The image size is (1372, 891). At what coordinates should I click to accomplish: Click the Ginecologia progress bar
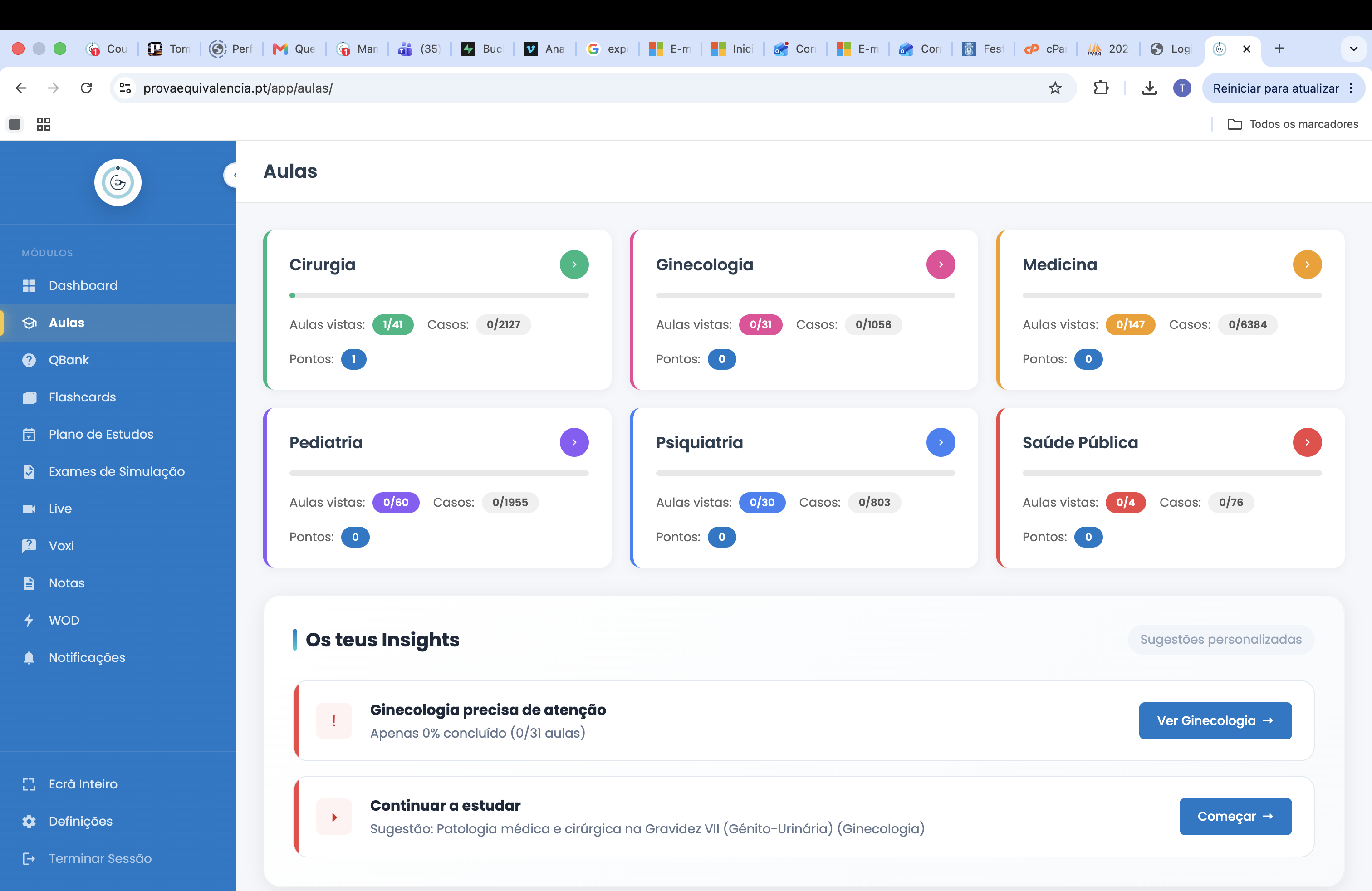coord(805,295)
